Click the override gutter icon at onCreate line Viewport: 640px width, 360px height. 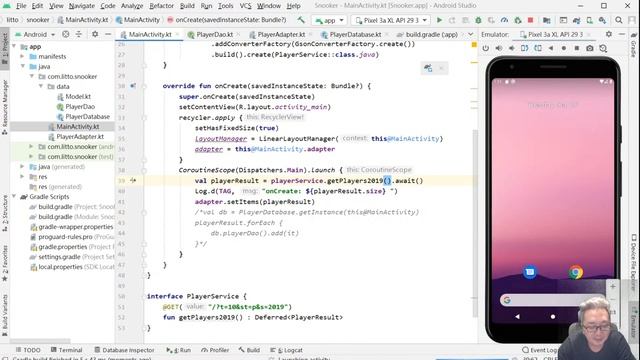point(133,86)
